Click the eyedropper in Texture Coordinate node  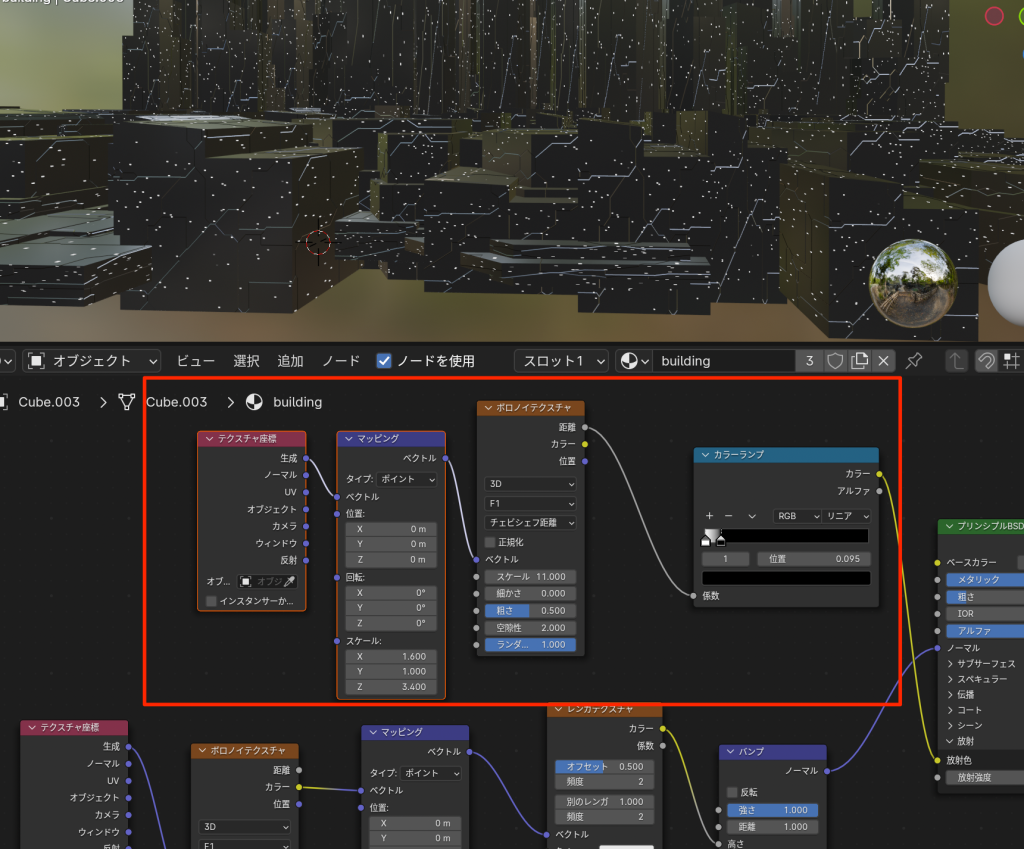pyautogui.click(x=290, y=581)
